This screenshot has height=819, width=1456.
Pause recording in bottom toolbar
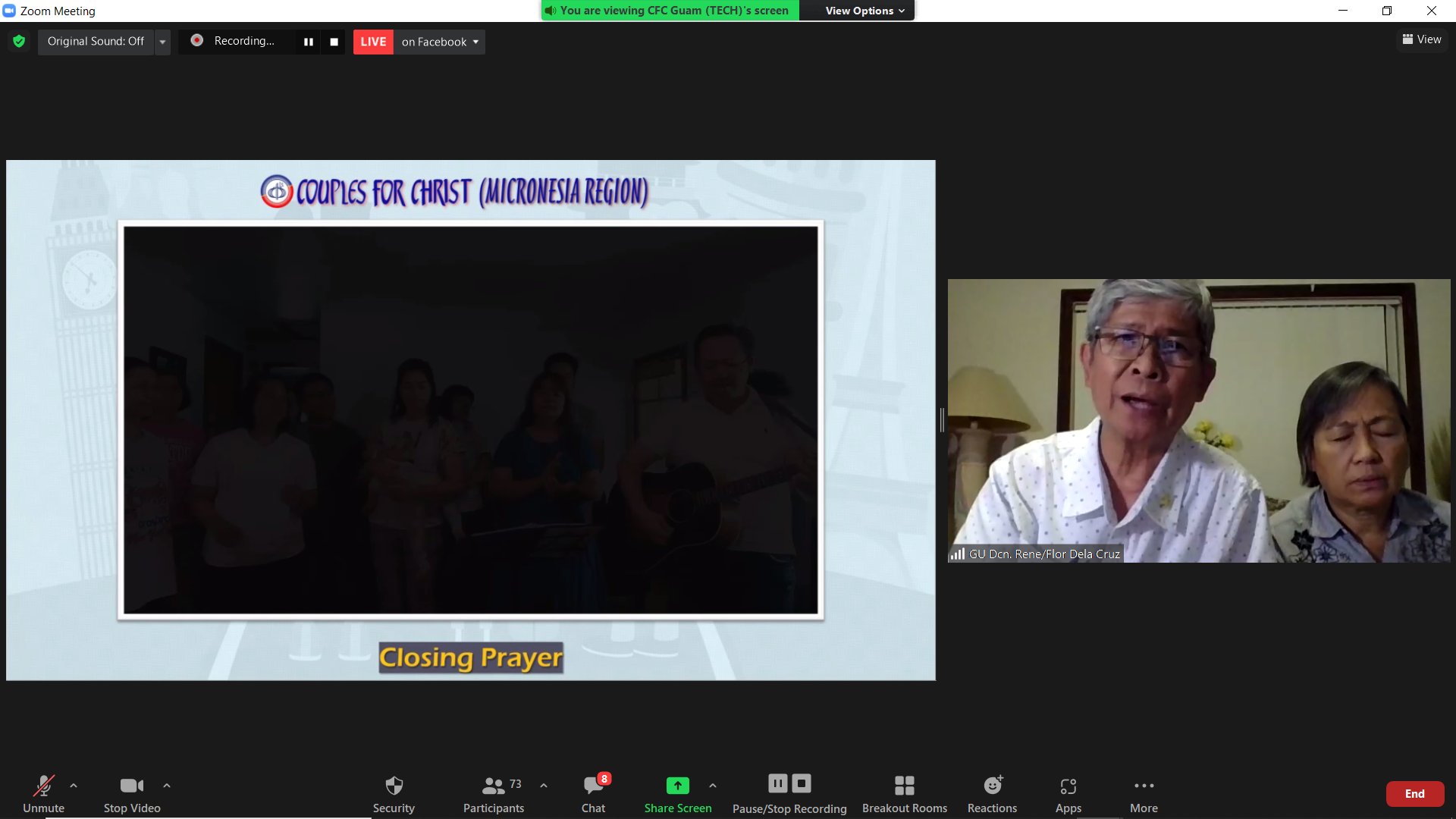click(778, 783)
